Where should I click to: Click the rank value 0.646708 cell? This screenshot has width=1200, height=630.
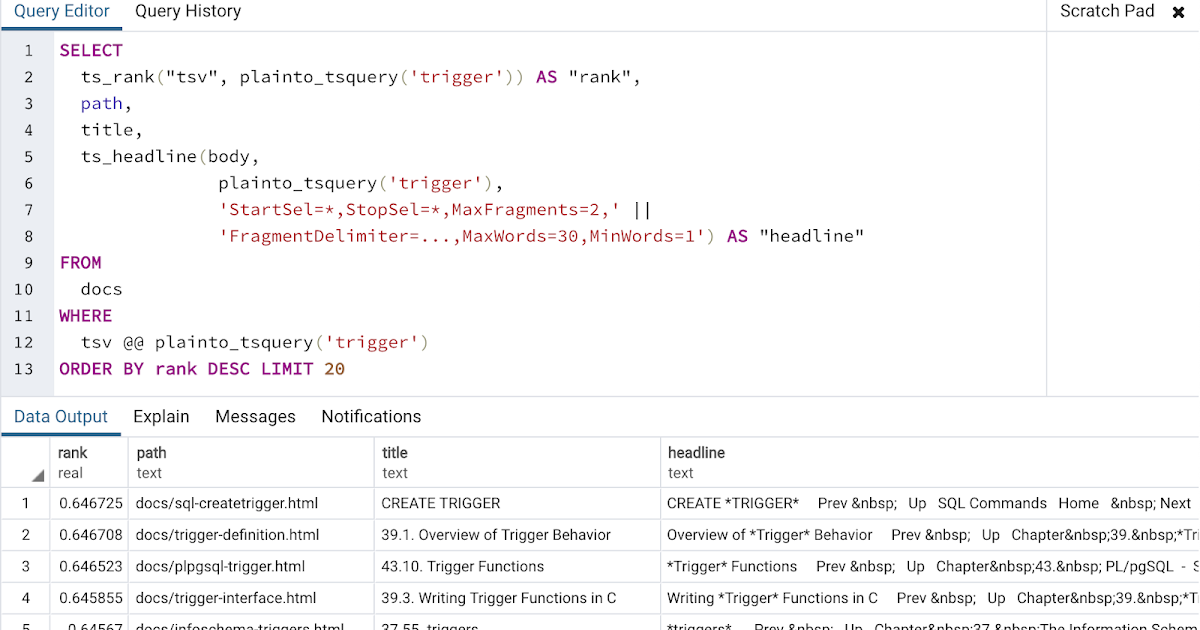pyautogui.click(x=90, y=535)
